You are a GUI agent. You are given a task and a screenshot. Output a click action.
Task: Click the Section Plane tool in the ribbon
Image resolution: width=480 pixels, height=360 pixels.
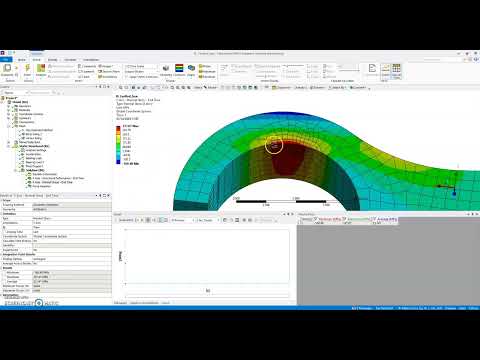point(109,71)
